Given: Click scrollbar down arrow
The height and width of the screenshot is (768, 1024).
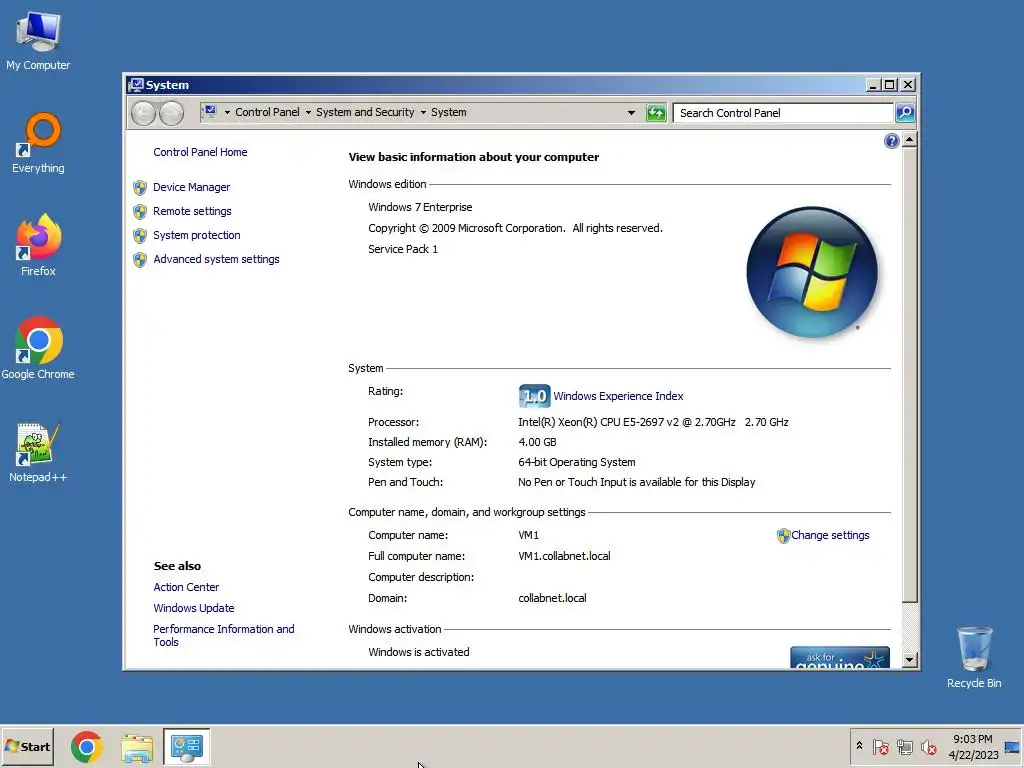Looking at the screenshot, I should [x=909, y=660].
